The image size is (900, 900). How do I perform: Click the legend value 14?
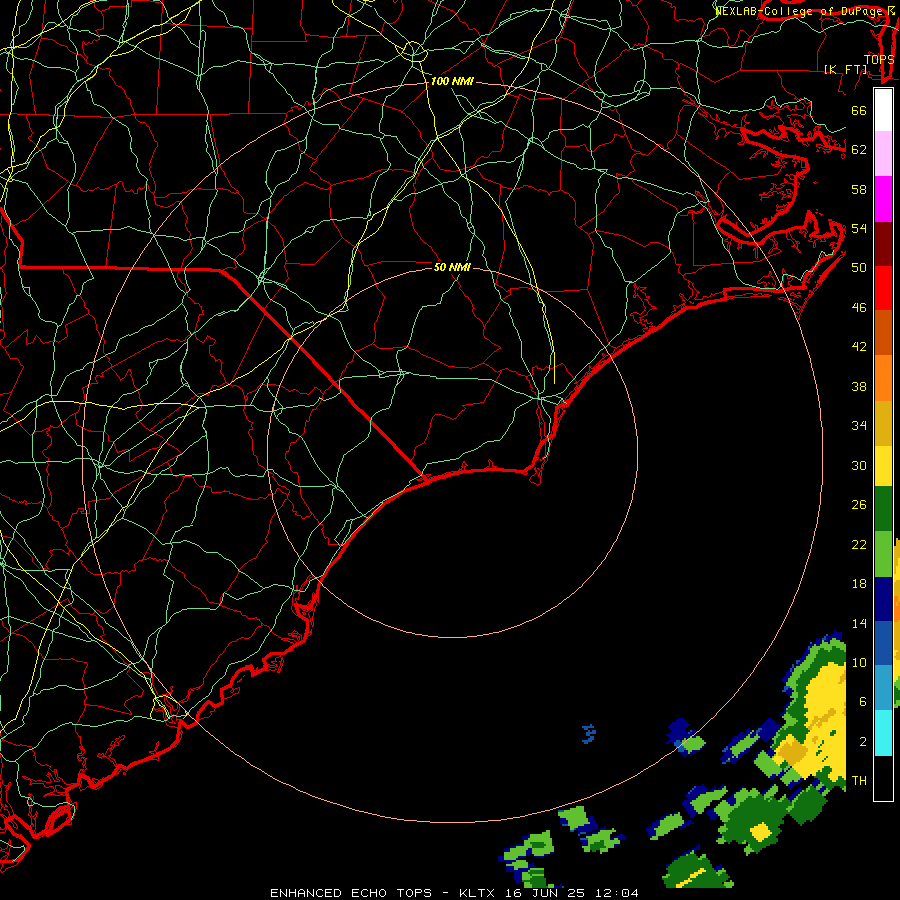[x=859, y=623]
